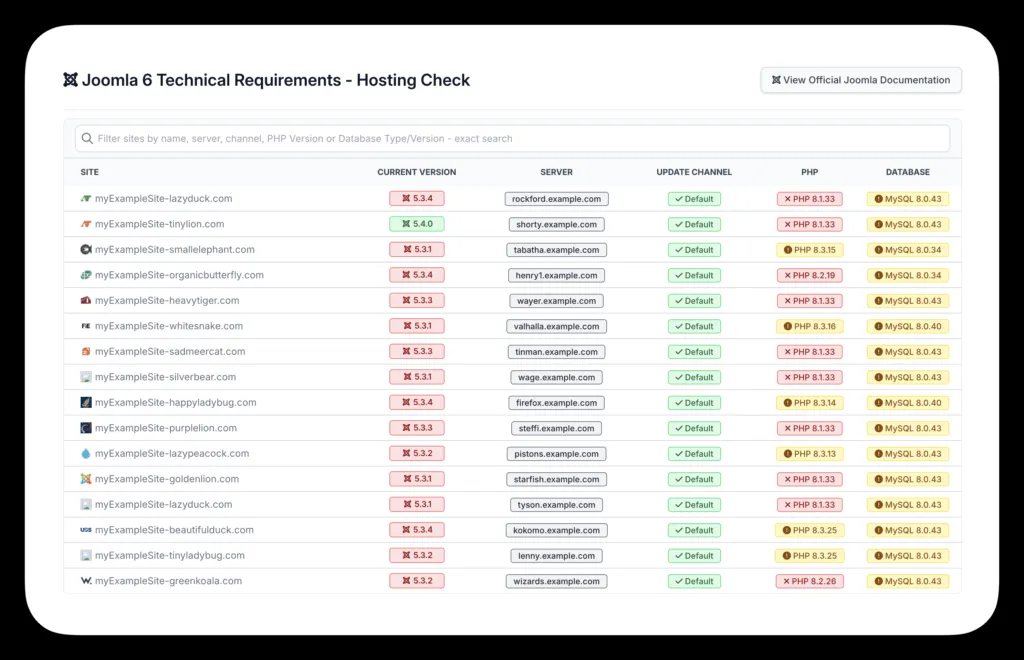
Task: Open View Official Joomla Documentation
Action: (861, 80)
